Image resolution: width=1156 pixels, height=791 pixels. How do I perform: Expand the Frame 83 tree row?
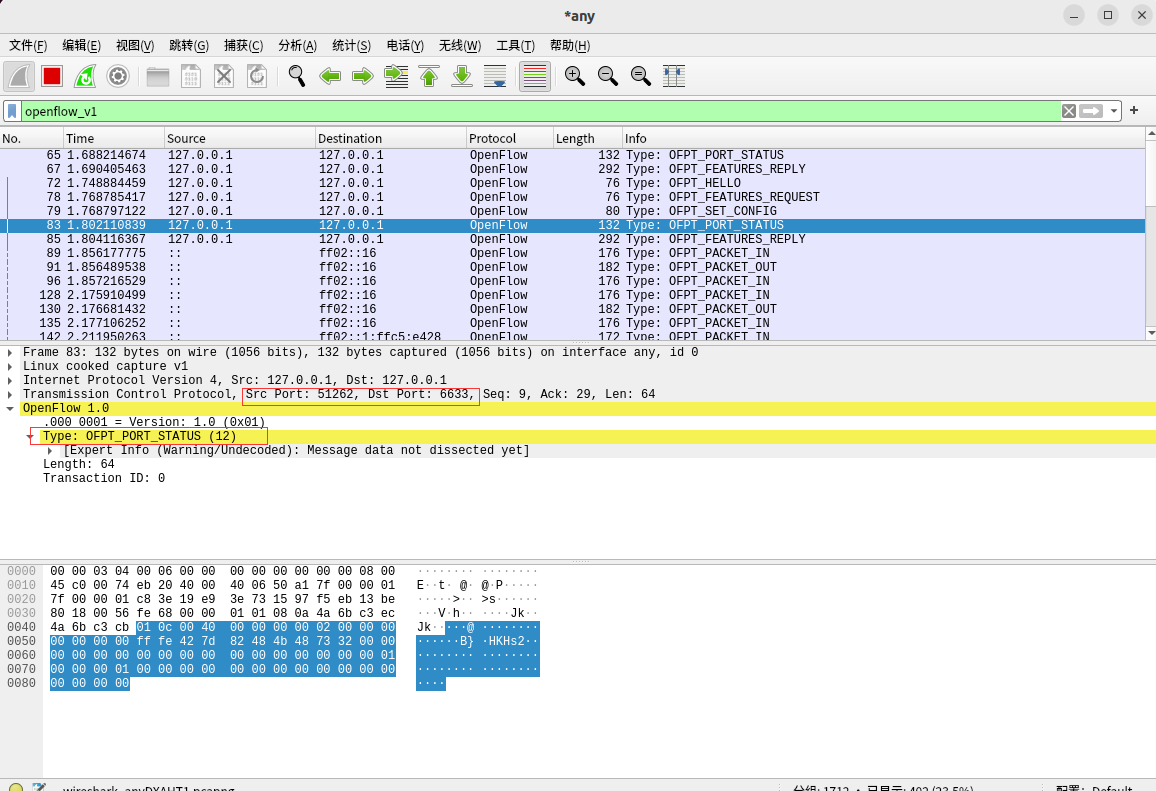coord(10,353)
